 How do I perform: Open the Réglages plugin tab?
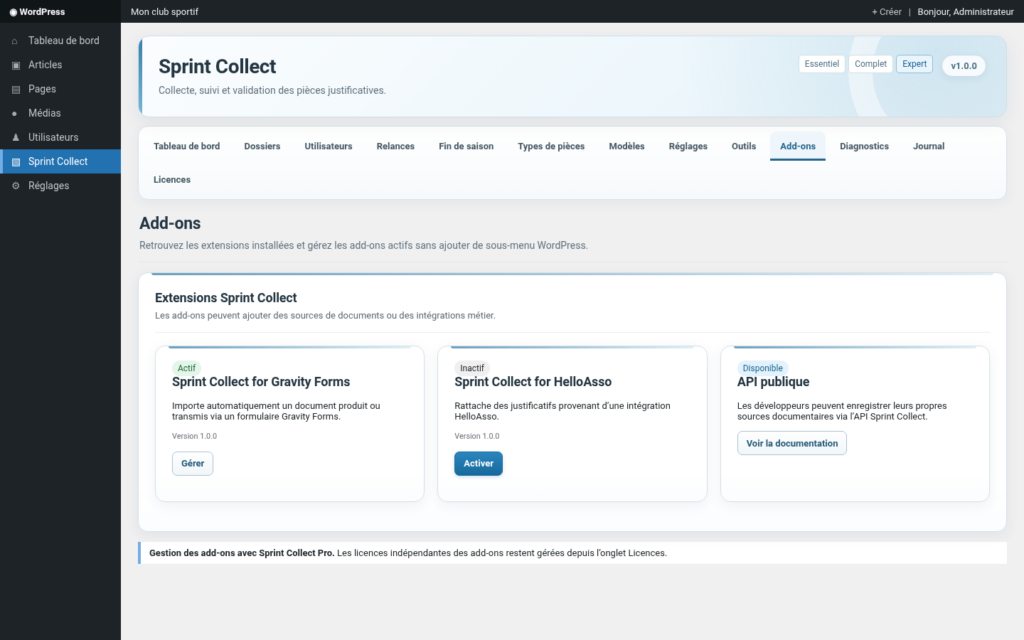(x=688, y=146)
